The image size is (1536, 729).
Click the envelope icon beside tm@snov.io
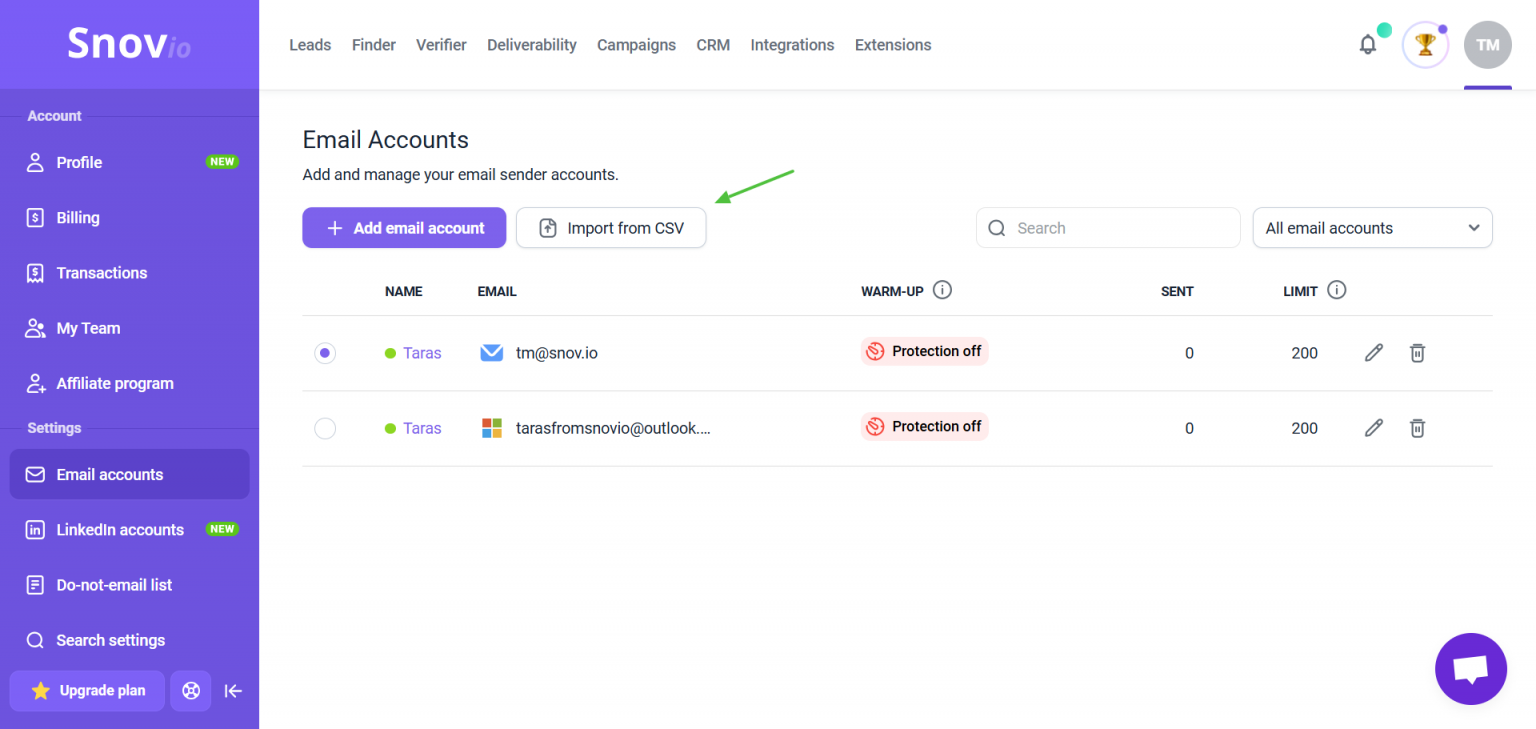tap(491, 353)
